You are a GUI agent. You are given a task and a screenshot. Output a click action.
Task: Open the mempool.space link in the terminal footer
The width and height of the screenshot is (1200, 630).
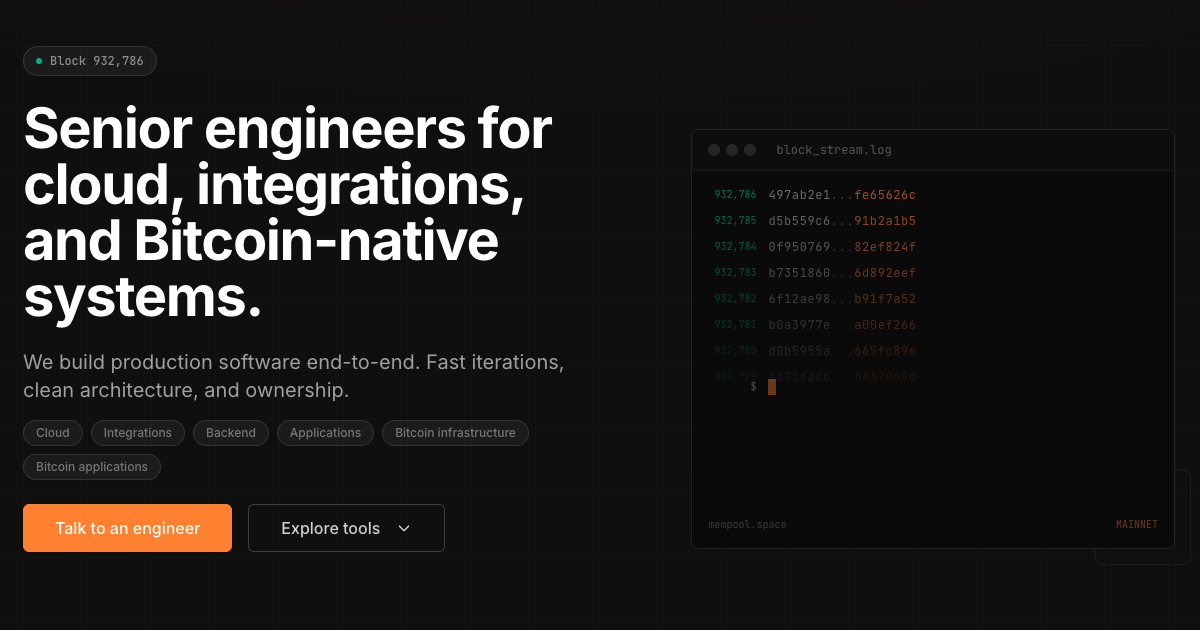coord(747,525)
